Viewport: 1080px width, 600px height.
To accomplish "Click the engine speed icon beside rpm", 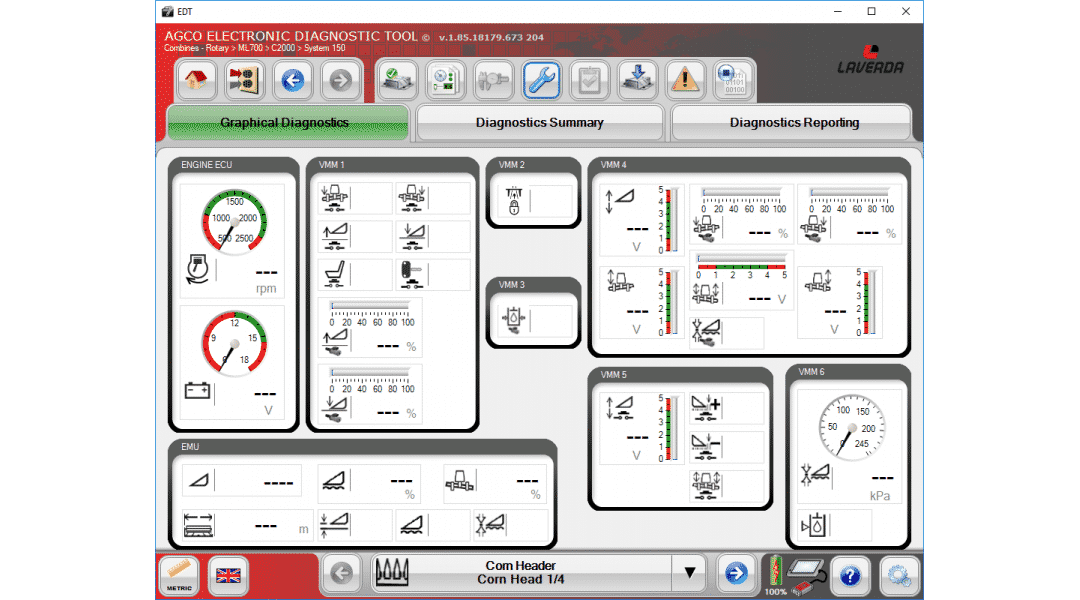I will click(198, 269).
